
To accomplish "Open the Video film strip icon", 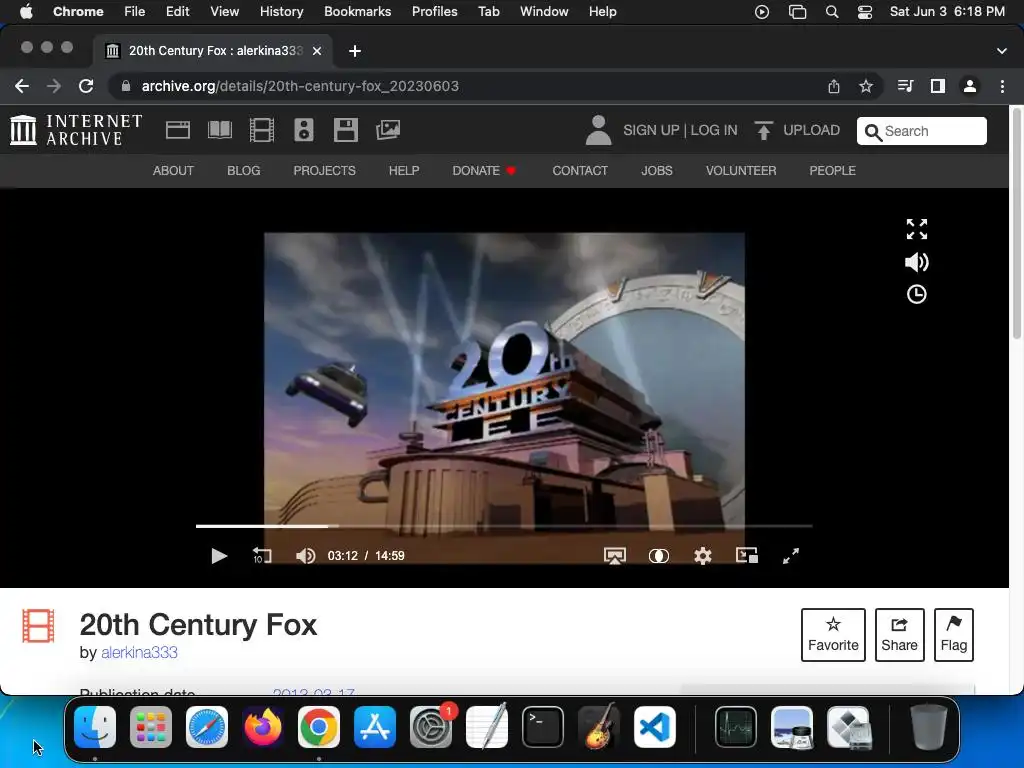I will pos(261,130).
